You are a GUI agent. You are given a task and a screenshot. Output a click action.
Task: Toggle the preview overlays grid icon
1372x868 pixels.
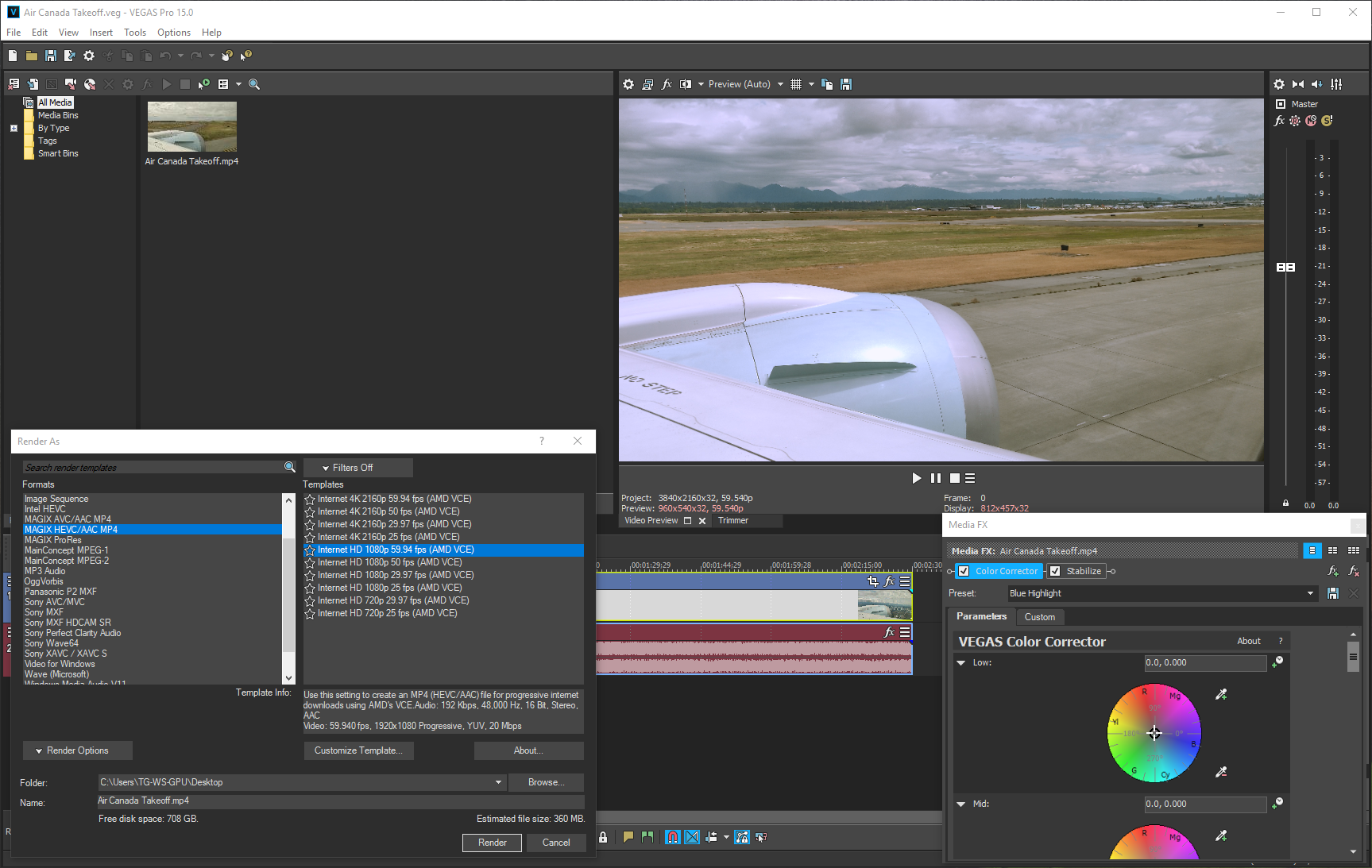click(x=796, y=84)
